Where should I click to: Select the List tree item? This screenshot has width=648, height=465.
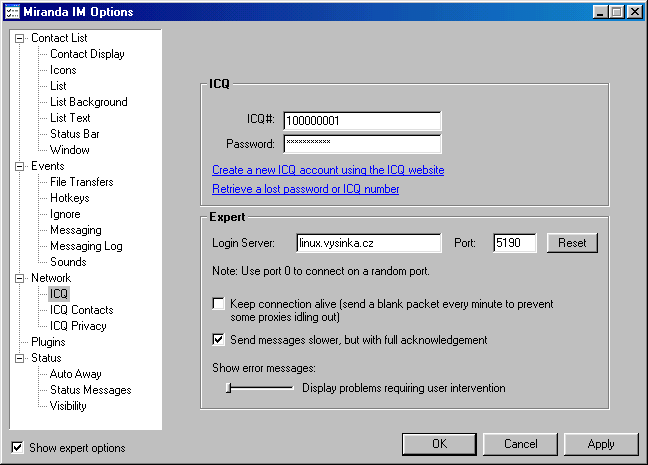[x=58, y=86]
